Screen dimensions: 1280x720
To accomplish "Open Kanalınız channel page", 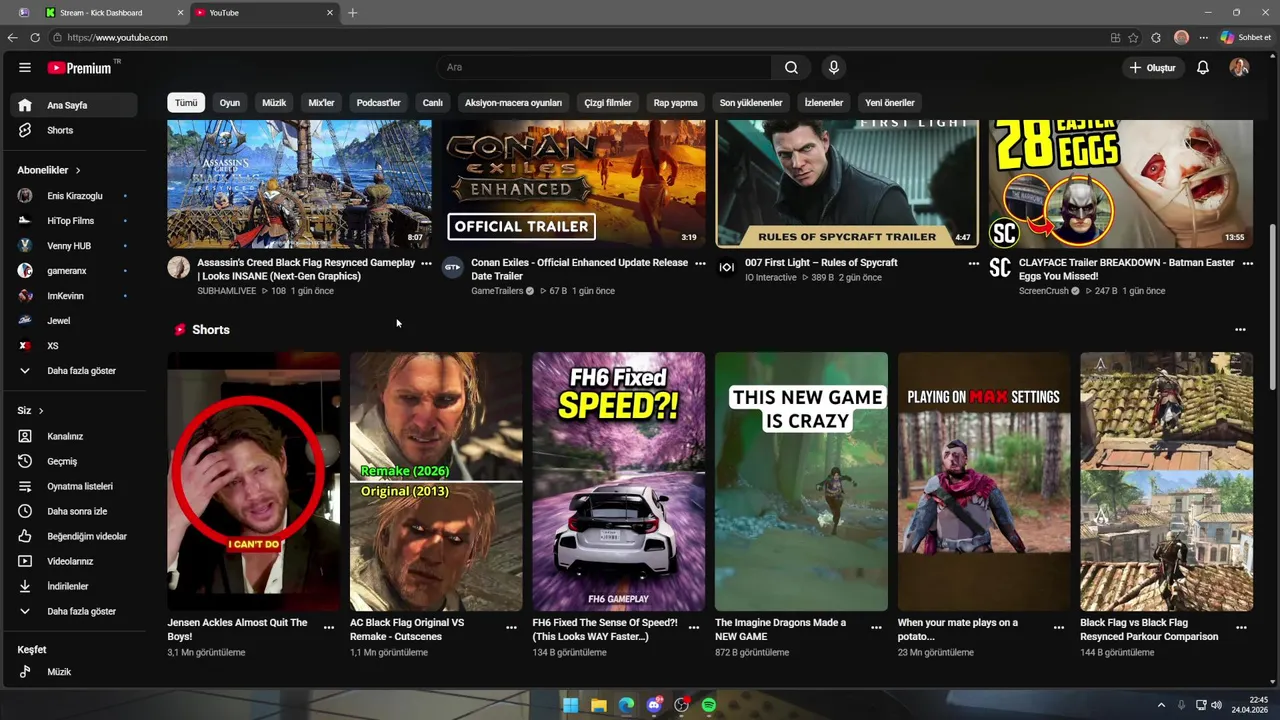I will pos(73,436).
